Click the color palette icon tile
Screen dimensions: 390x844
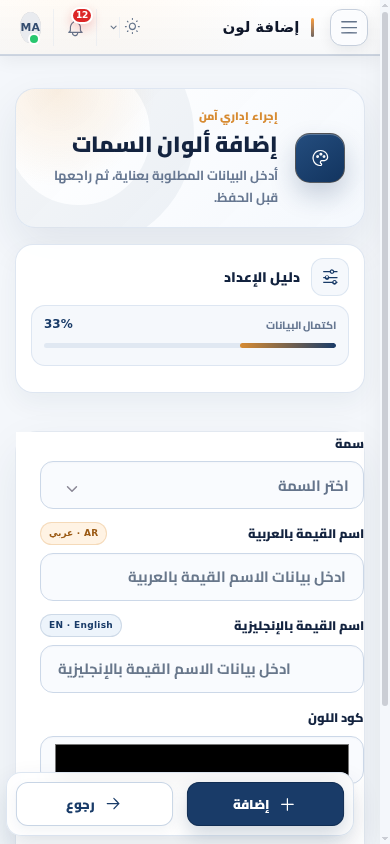coord(320,158)
